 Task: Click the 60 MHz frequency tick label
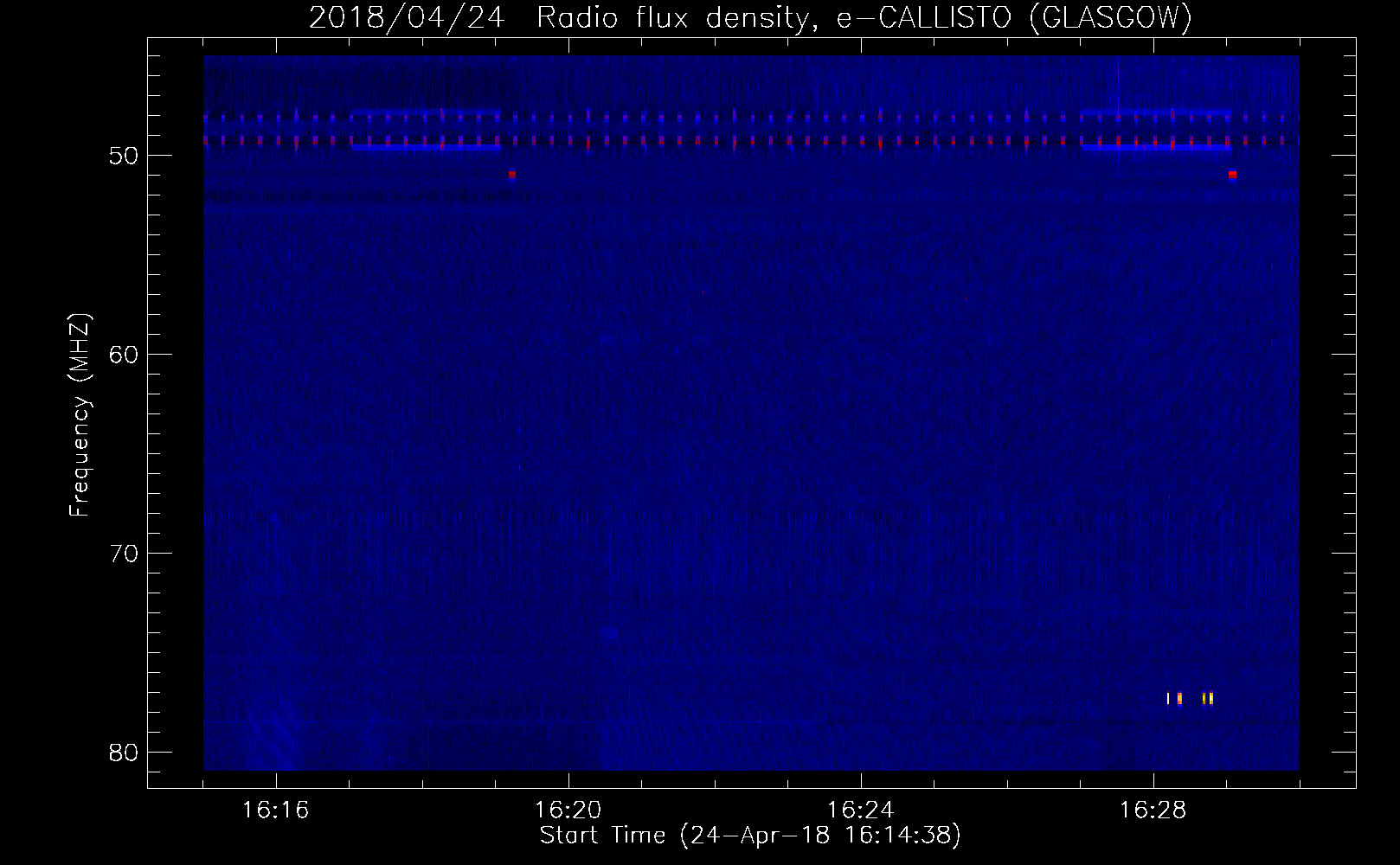[x=124, y=355]
